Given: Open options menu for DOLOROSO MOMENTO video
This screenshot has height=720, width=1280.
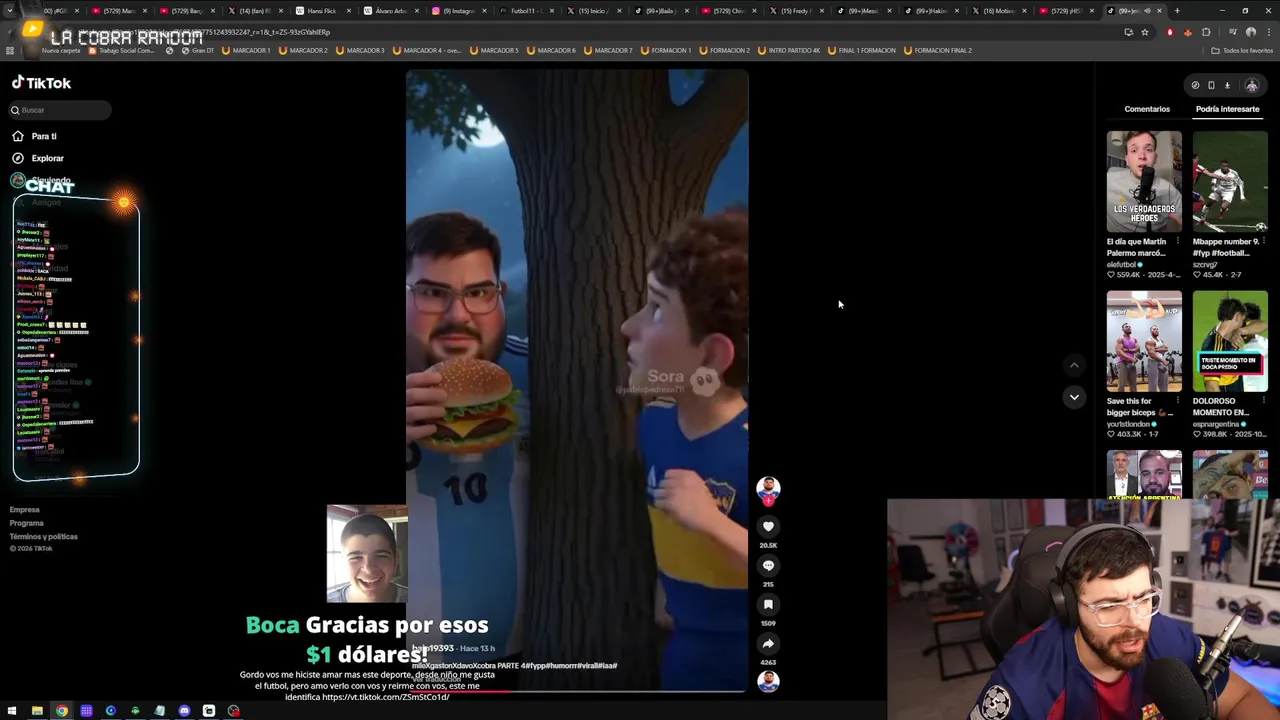Looking at the screenshot, I should pyautogui.click(x=1263, y=401).
